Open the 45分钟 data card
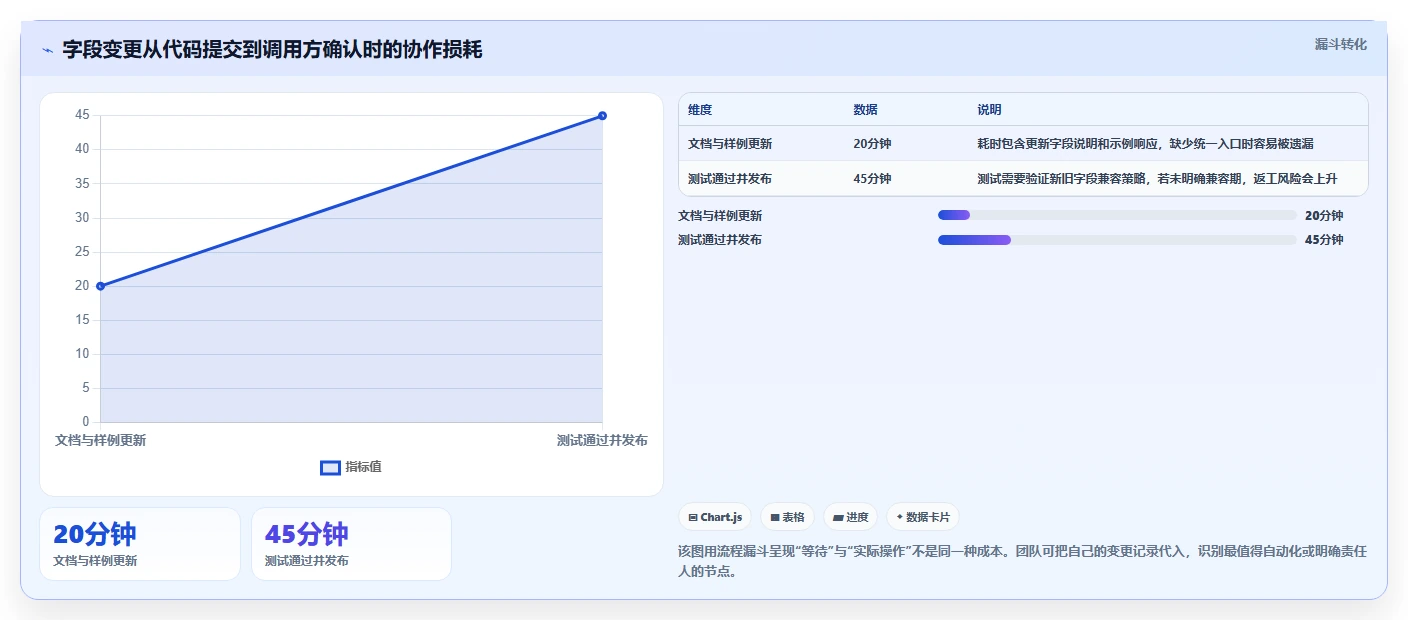 351,544
